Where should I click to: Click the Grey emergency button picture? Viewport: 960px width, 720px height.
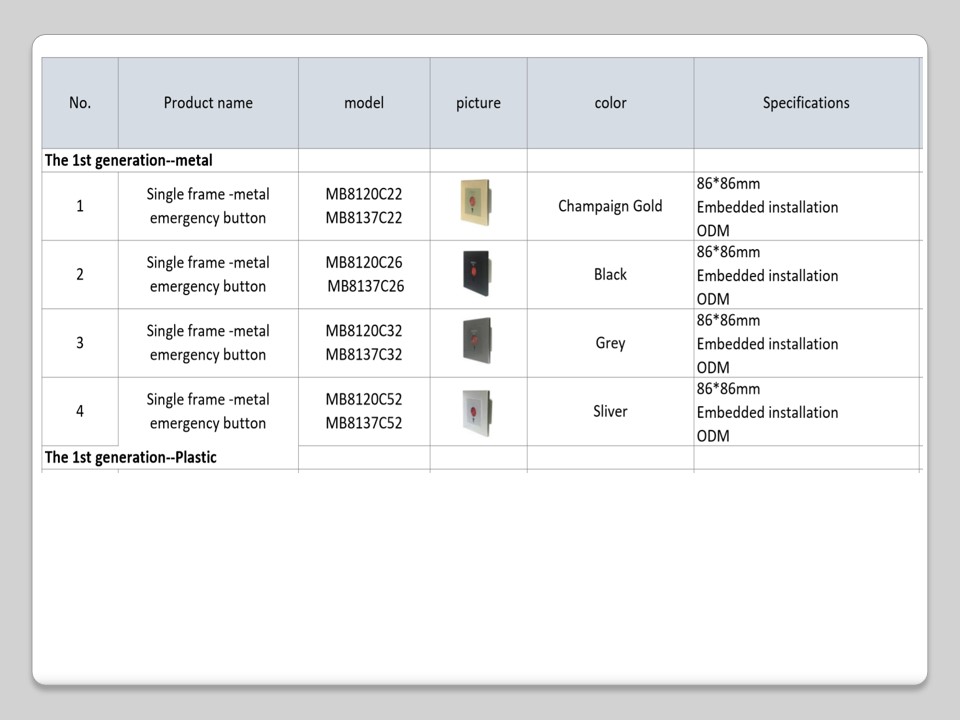(477, 341)
